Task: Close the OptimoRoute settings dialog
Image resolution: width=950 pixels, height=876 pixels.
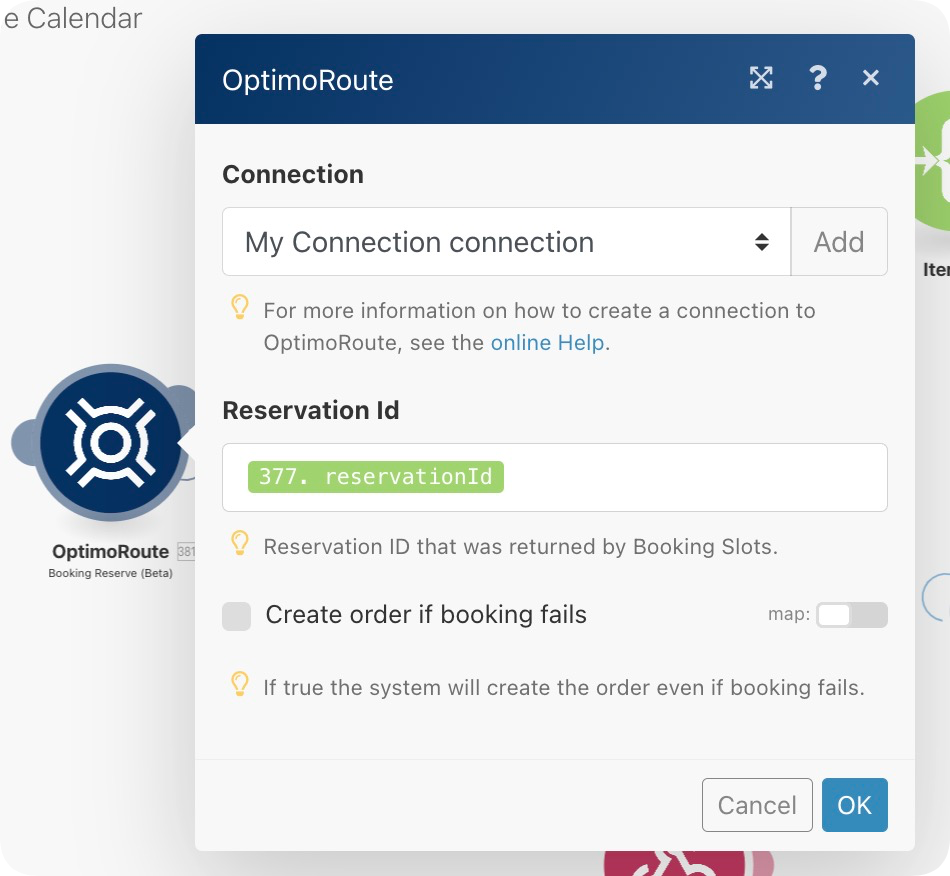Action: pyautogui.click(x=871, y=78)
